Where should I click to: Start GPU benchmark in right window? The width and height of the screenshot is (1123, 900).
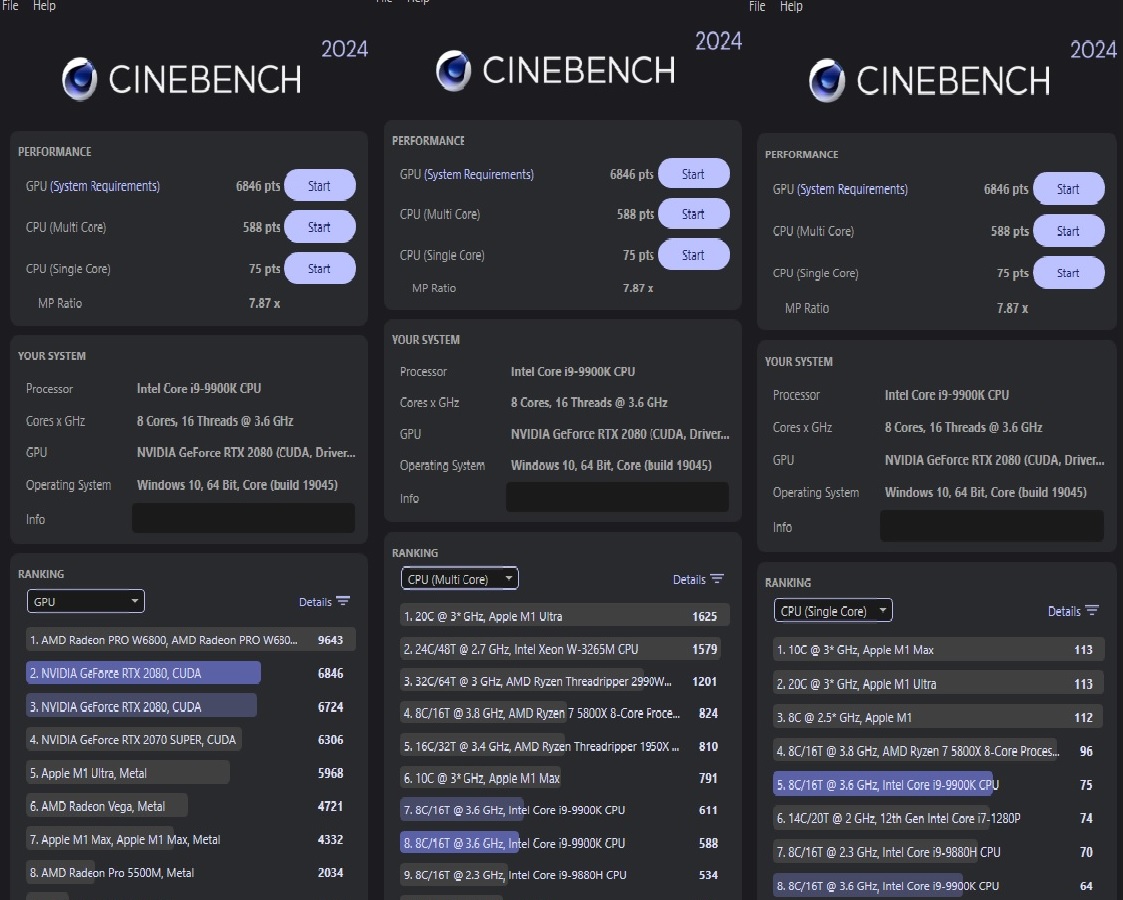click(1069, 189)
